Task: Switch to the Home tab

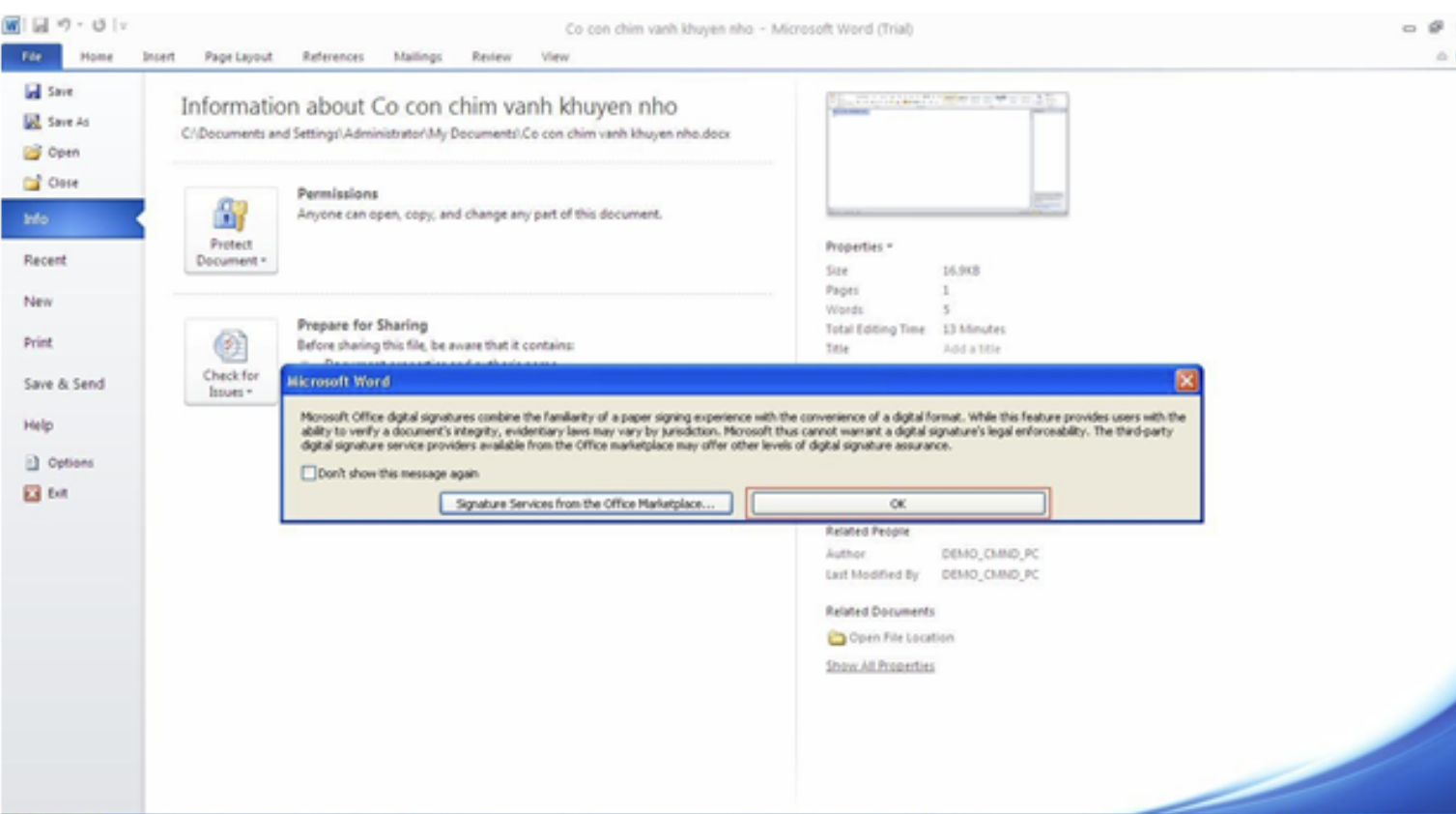Action: pos(97,57)
